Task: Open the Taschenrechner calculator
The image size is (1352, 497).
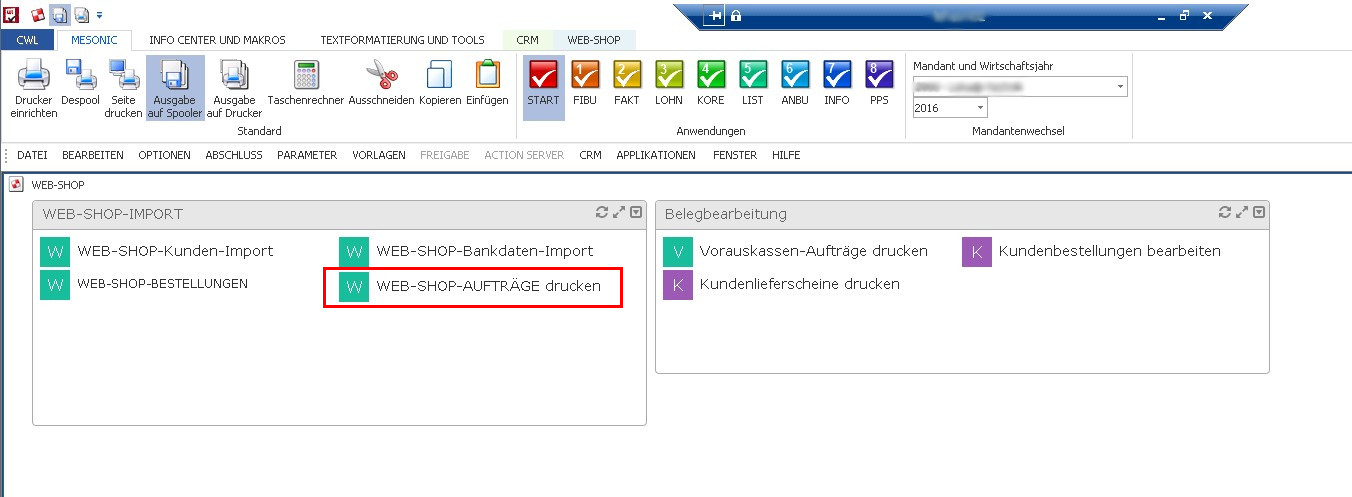Action: tap(305, 88)
